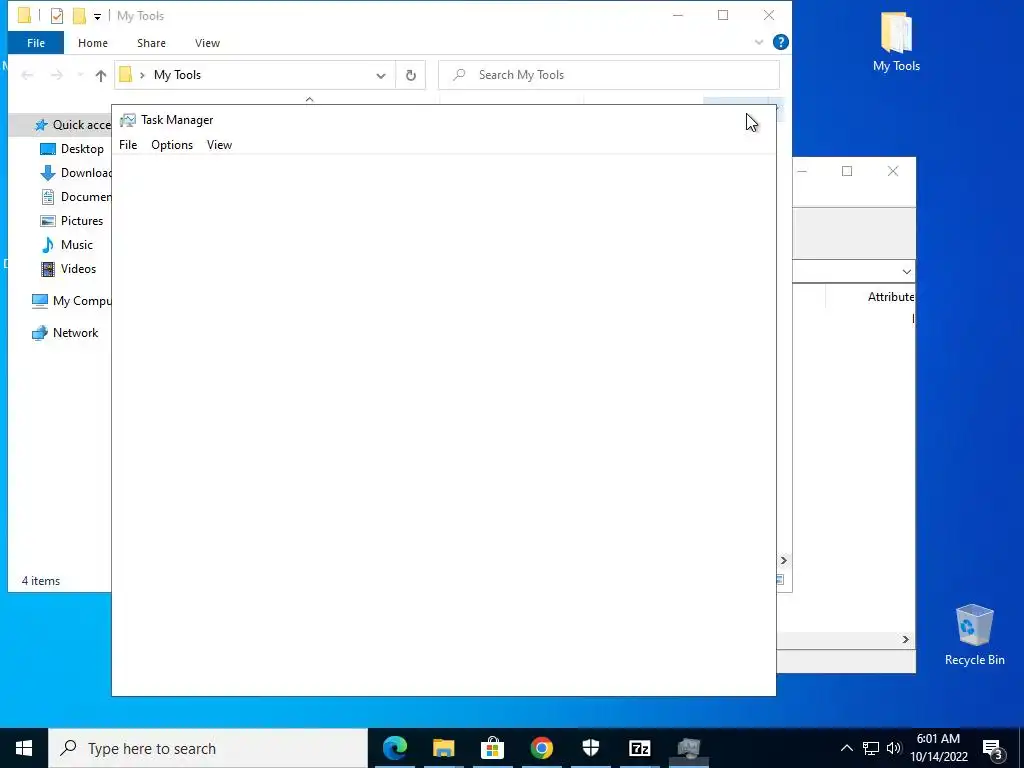Open the File tab in File Explorer
Viewport: 1024px width, 768px height.
pyautogui.click(x=36, y=43)
